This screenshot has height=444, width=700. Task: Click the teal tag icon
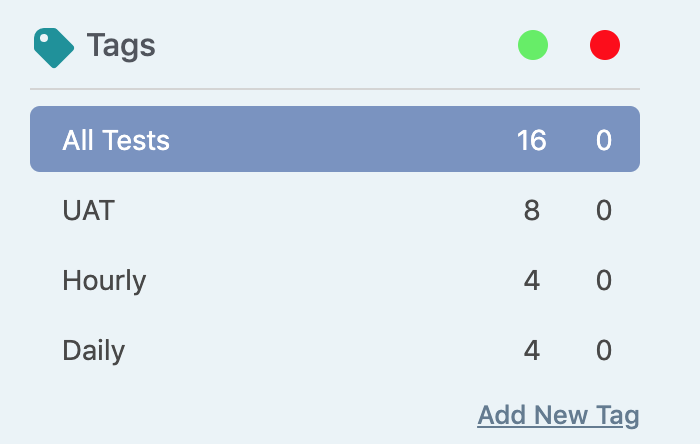coord(54,48)
